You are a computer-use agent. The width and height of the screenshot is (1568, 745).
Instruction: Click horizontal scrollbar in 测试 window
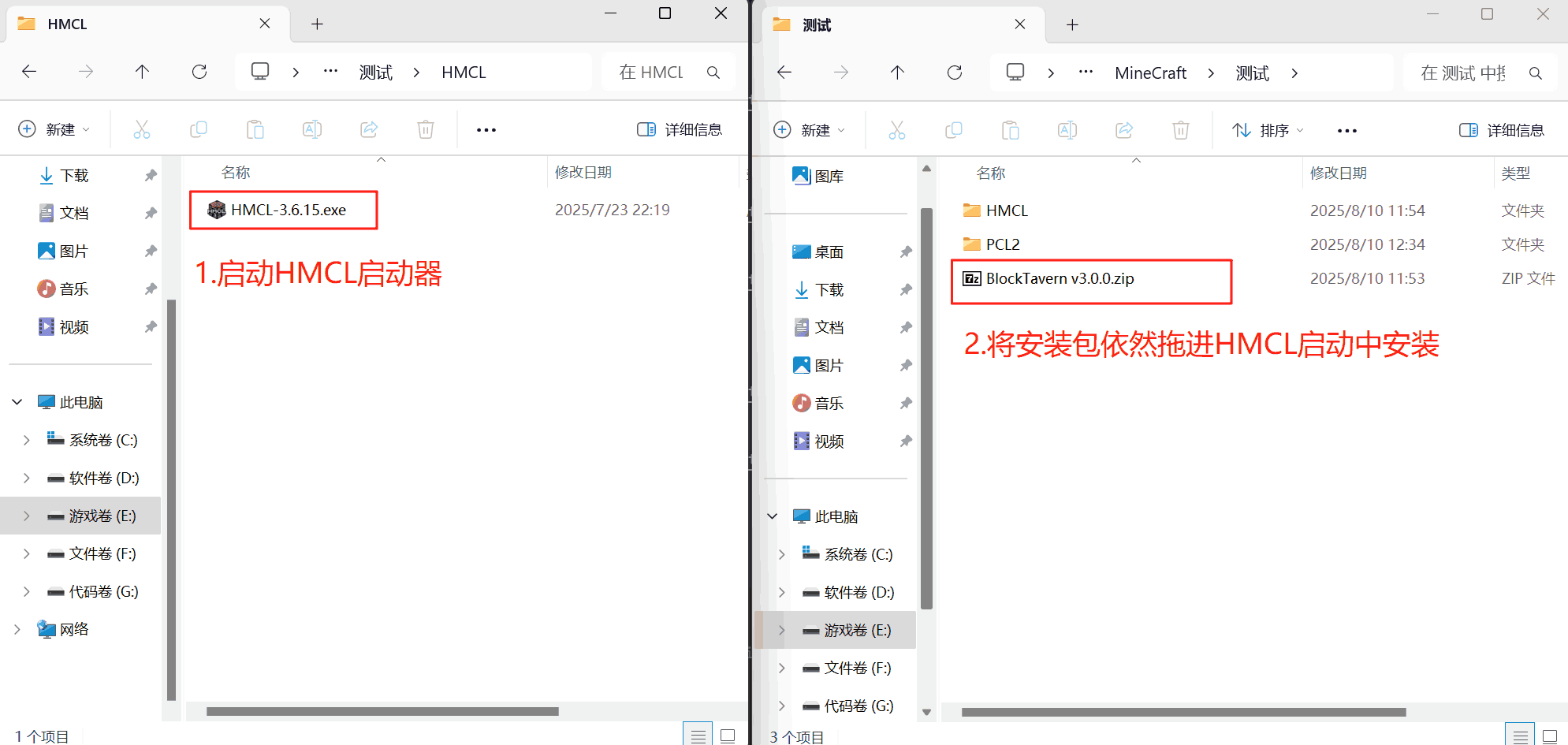(1184, 712)
